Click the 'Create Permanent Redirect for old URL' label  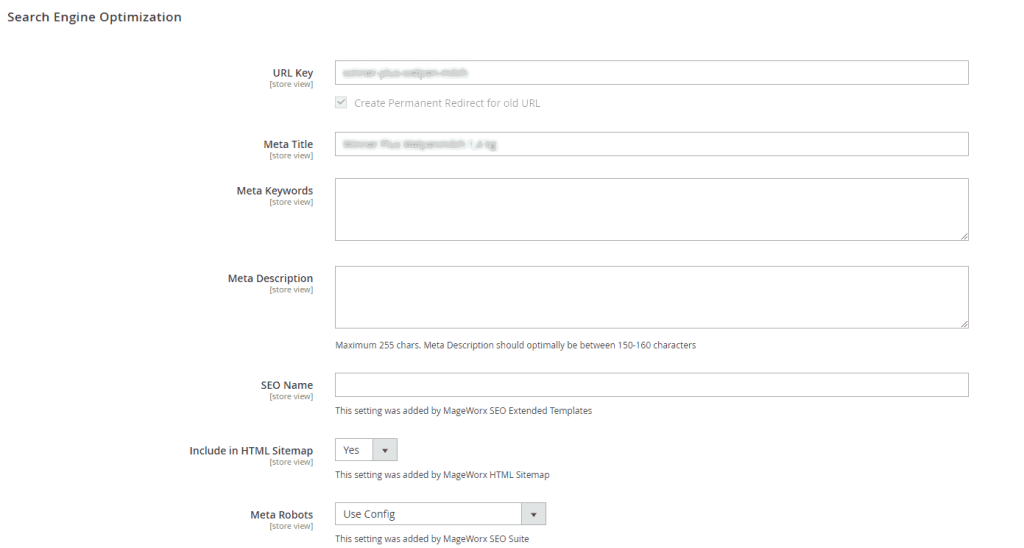pos(447,103)
